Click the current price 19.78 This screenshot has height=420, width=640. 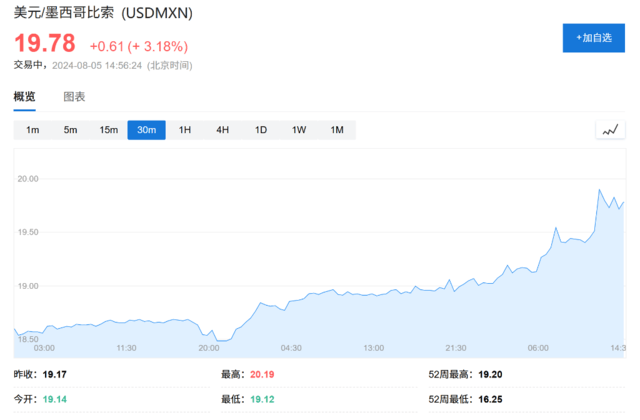tap(45, 45)
